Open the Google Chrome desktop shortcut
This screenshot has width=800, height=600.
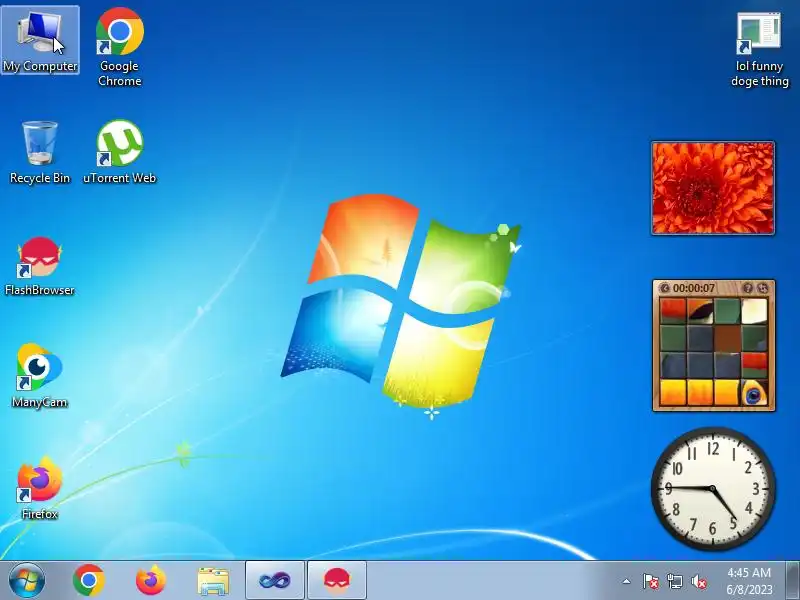119,47
